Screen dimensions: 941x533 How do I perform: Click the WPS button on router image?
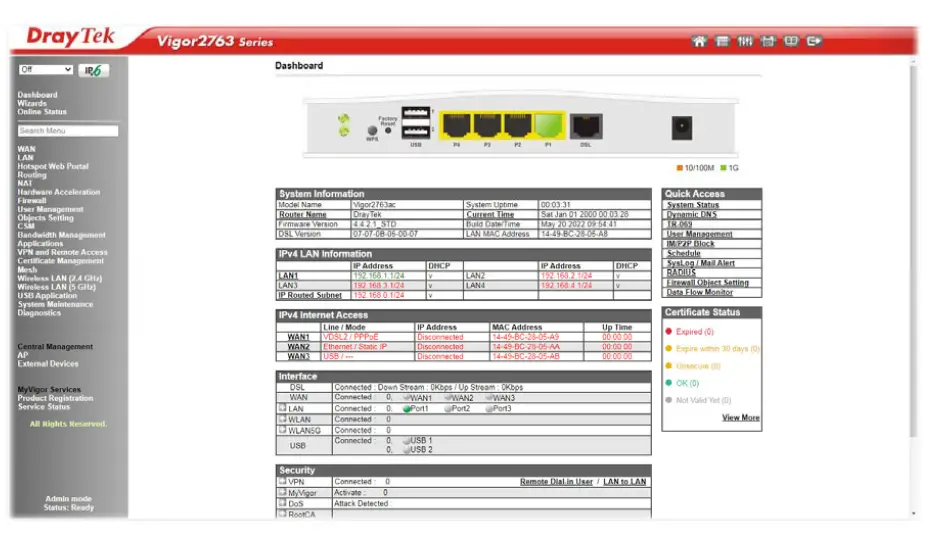coord(372,130)
